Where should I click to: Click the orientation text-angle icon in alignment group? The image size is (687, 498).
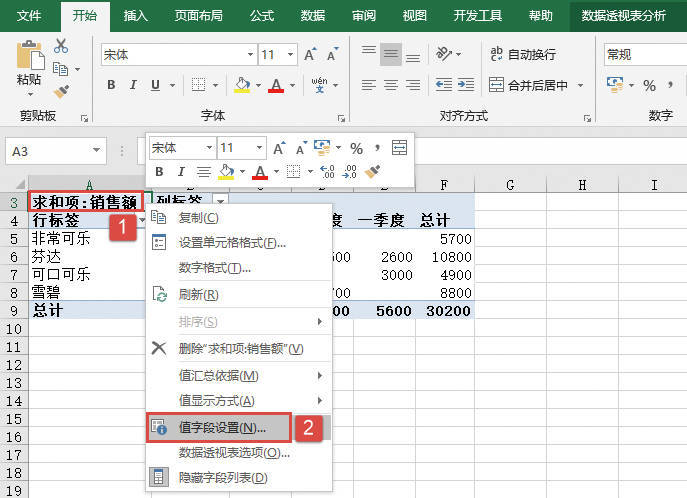coord(446,54)
